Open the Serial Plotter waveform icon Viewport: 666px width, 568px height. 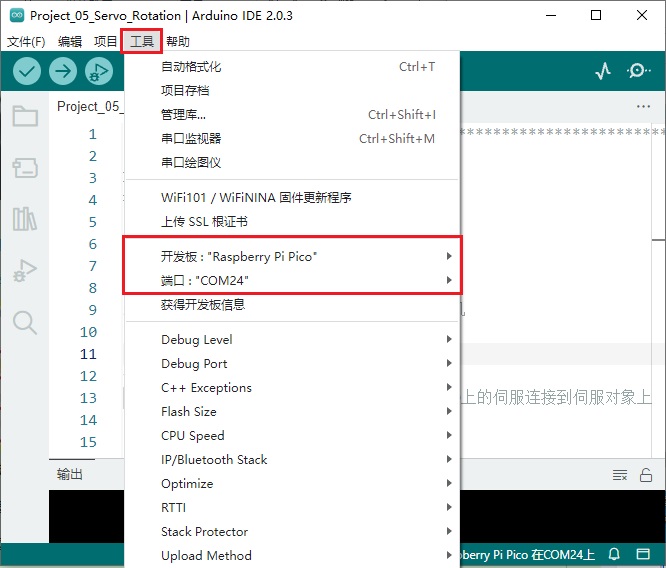click(x=603, y=71)
